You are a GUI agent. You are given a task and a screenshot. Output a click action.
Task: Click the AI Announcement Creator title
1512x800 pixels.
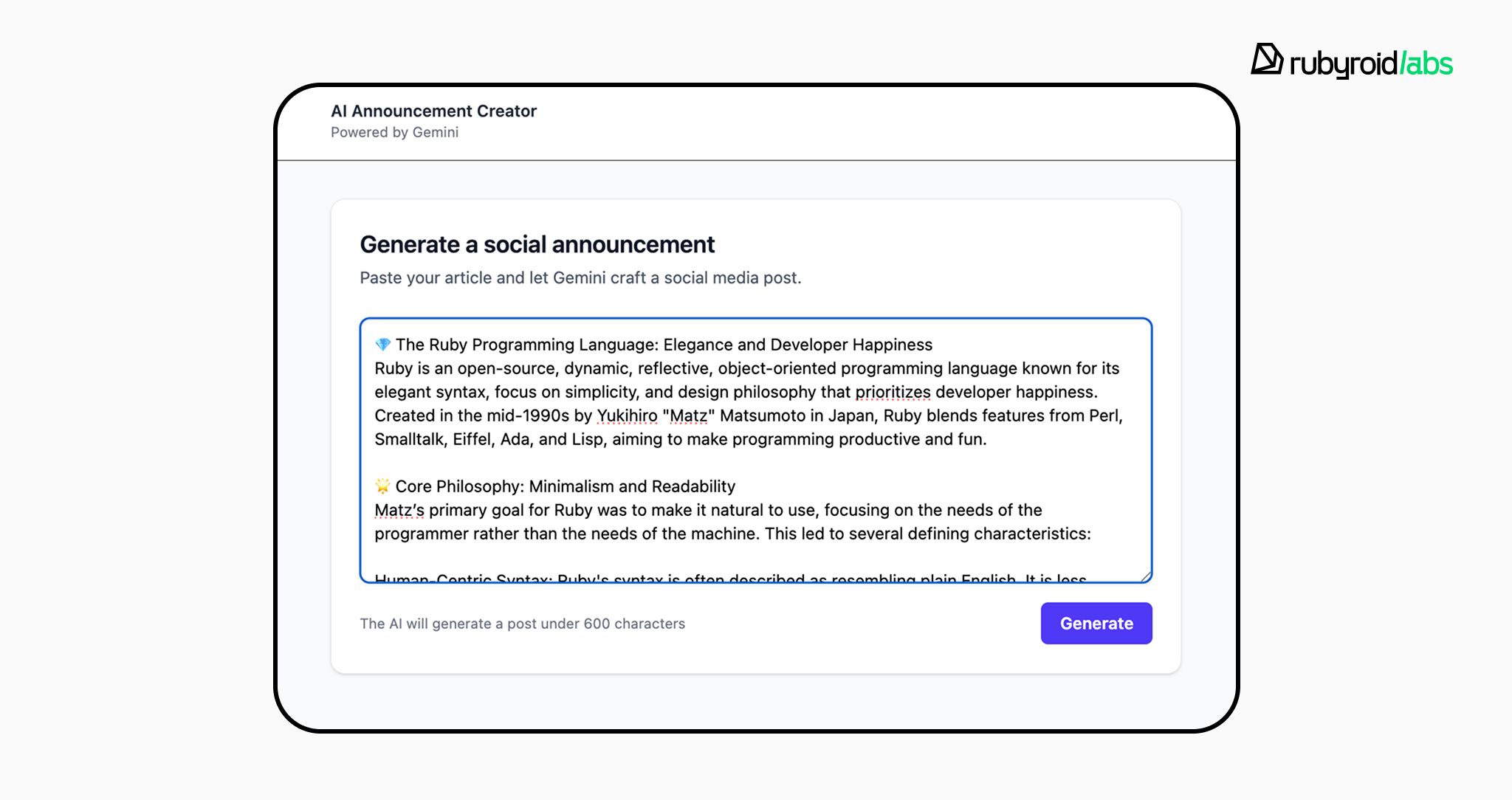433,111
